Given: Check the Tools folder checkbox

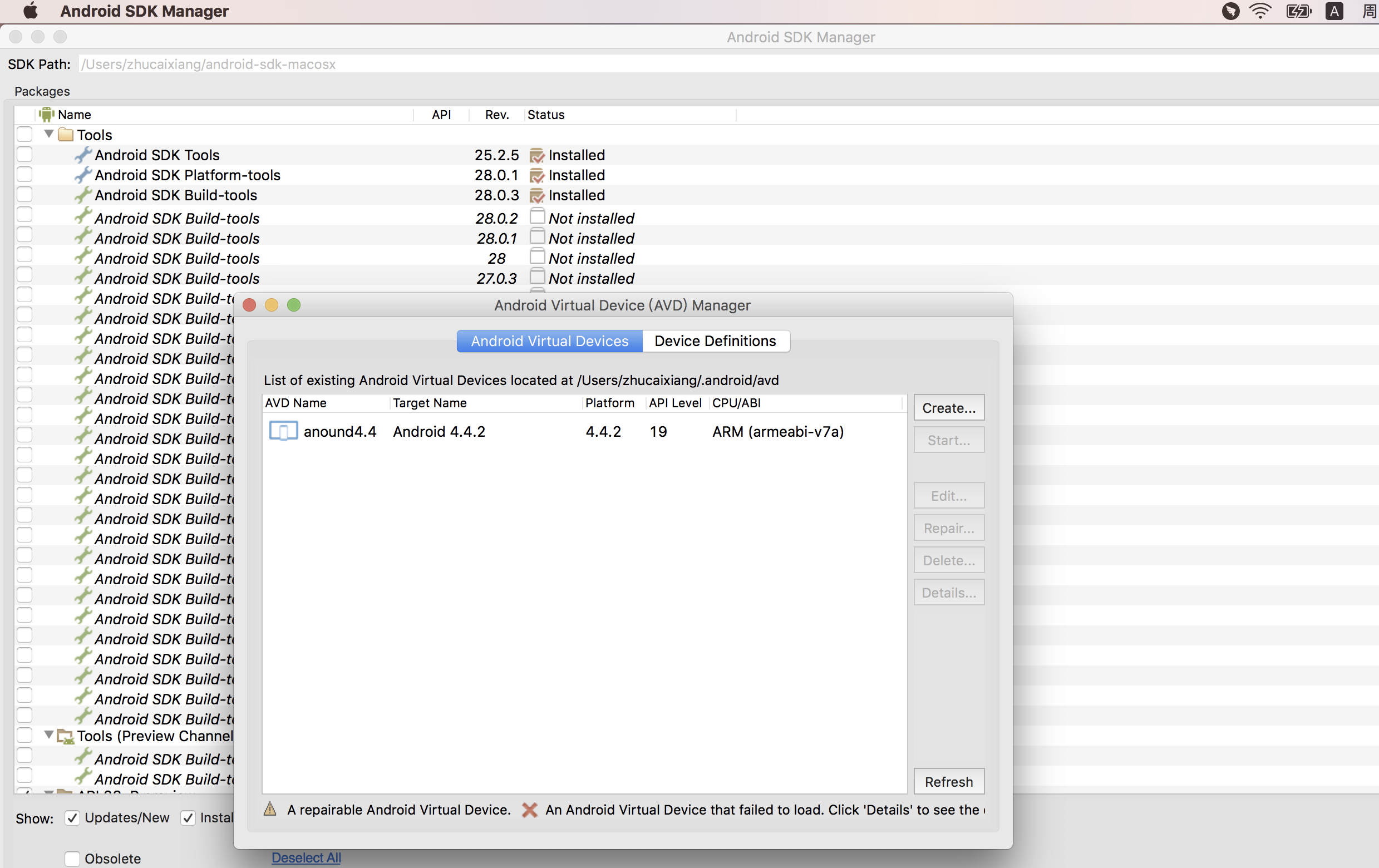Looking at the screenshot, I should point(24,135).
